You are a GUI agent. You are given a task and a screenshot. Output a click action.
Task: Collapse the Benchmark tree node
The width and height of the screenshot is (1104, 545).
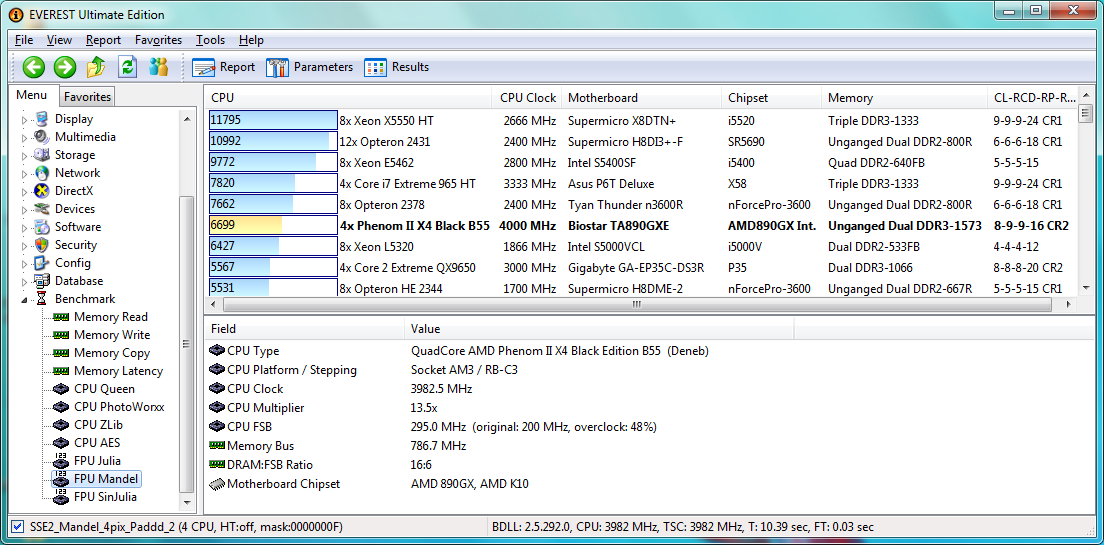(25, 299)
